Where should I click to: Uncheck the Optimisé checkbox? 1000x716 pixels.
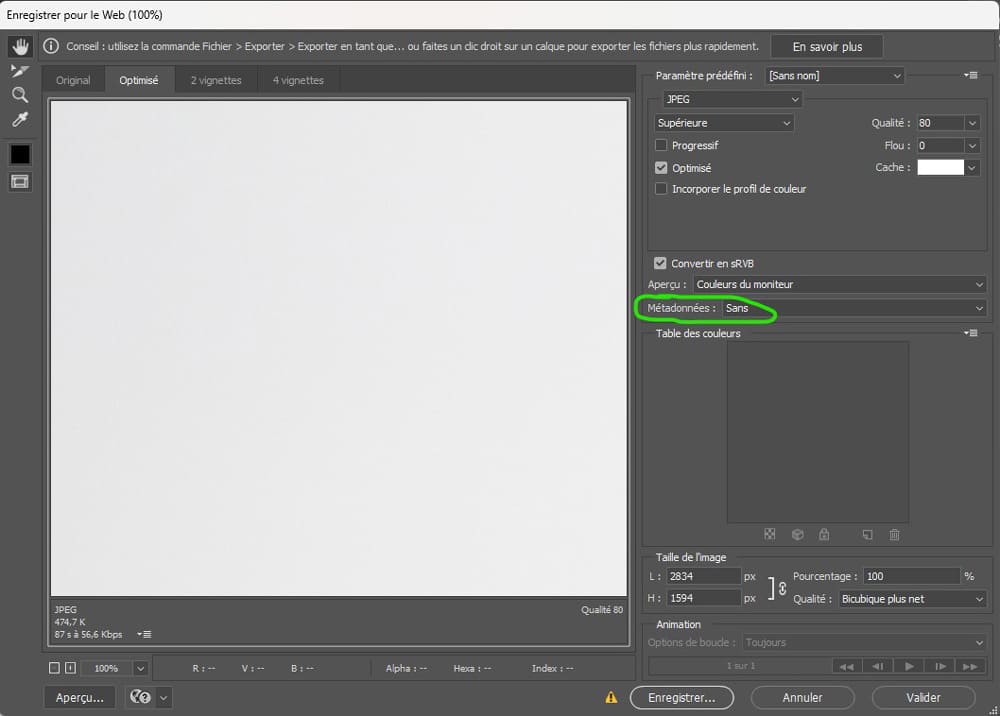661,168
